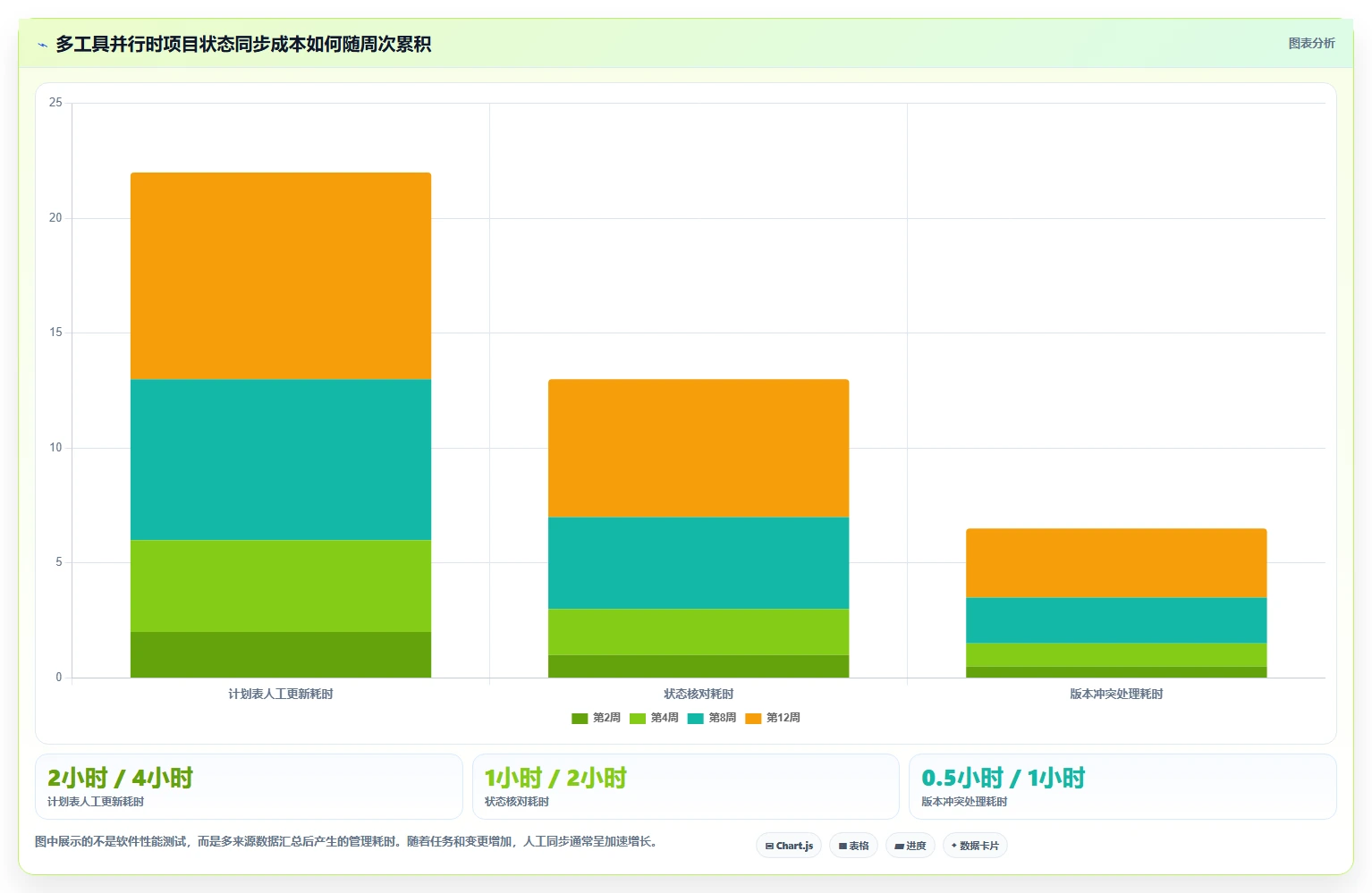Select the 数据卡片 tag chip
The height and width of the screenshot is (893, 1372).
coord(975,846)
